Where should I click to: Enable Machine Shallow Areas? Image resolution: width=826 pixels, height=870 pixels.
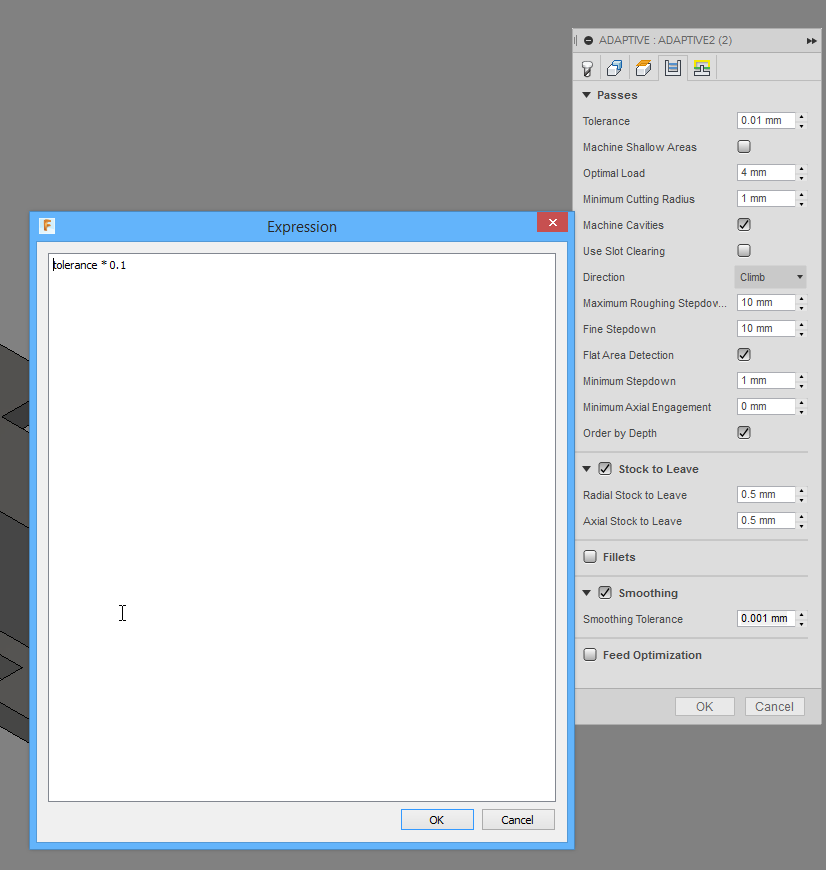[744, 146]
